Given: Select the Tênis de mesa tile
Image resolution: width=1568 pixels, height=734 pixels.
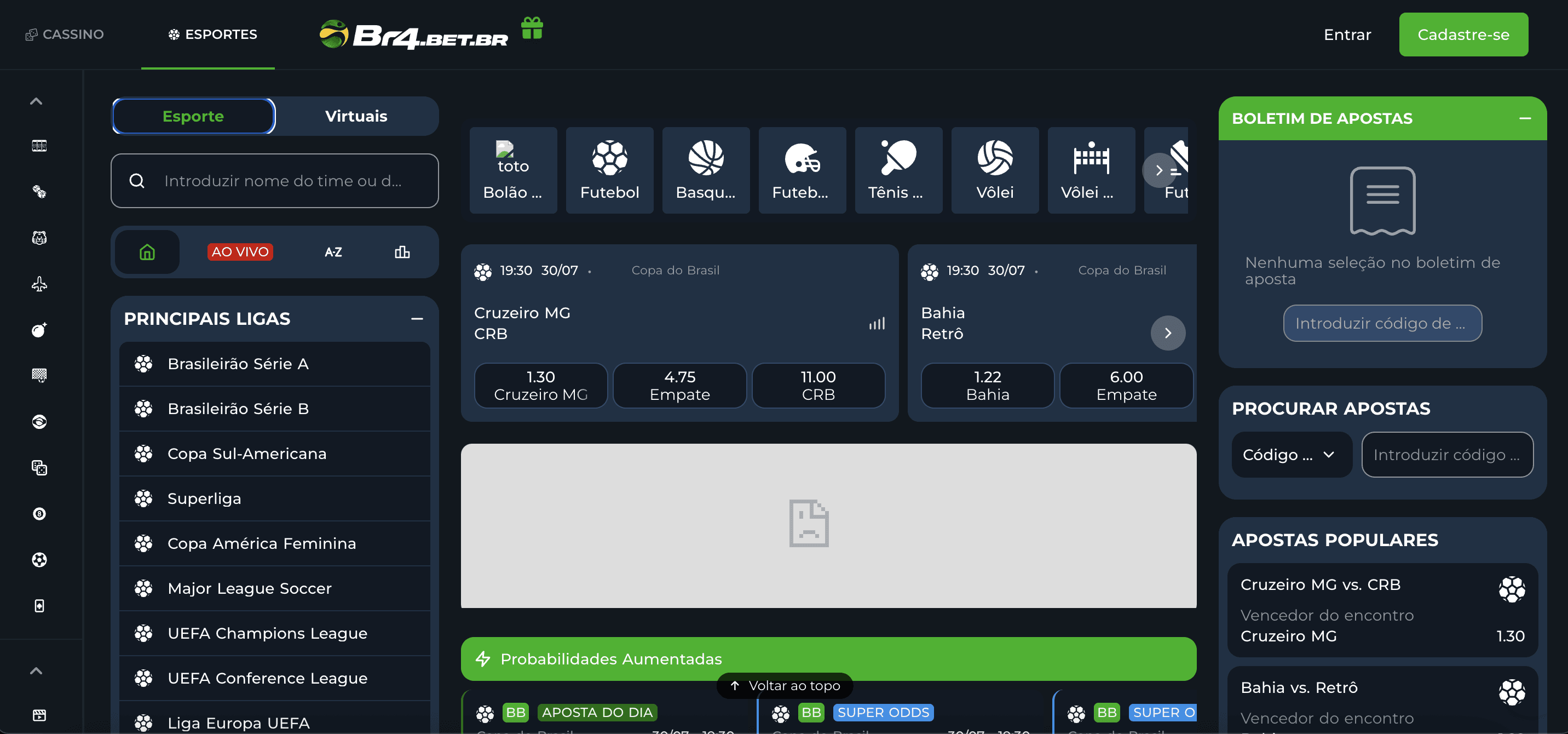Looking at the screenshot, I should point(898,170).
